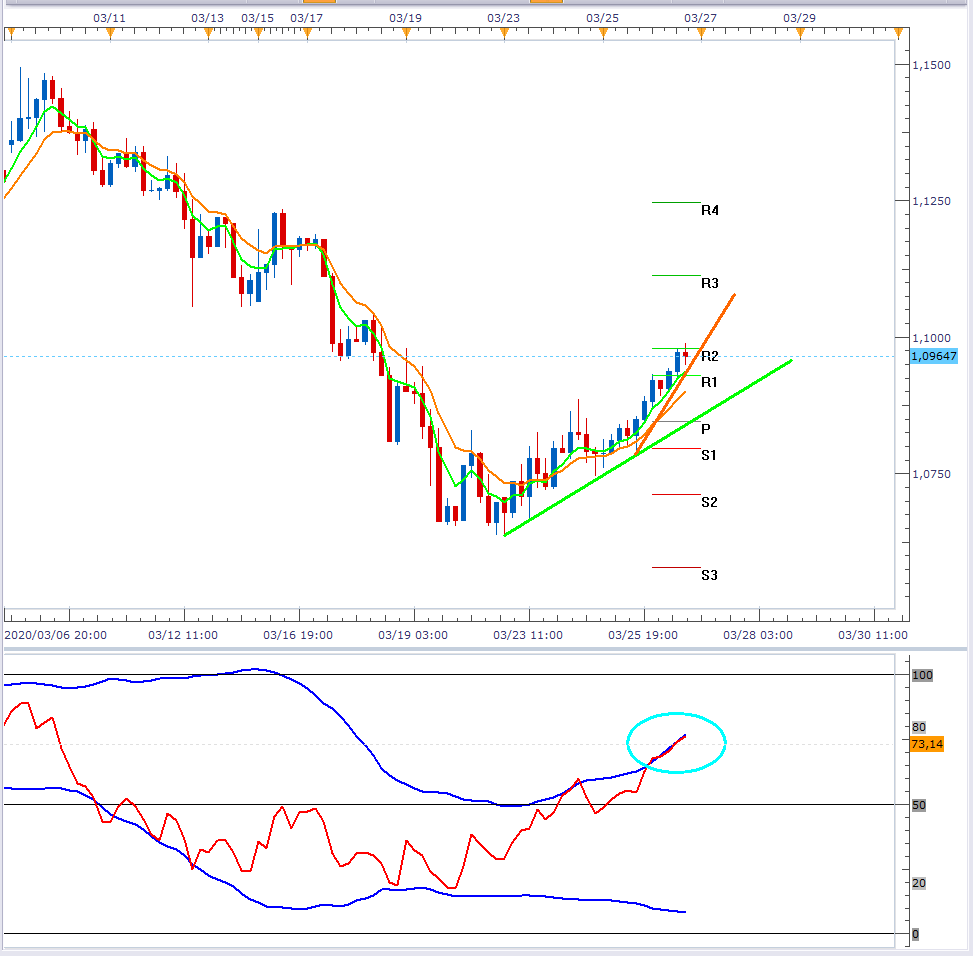This screenshot has height=956, width=973.
Task: Select the S2 pivot support label
Action: tap(709, 503)
